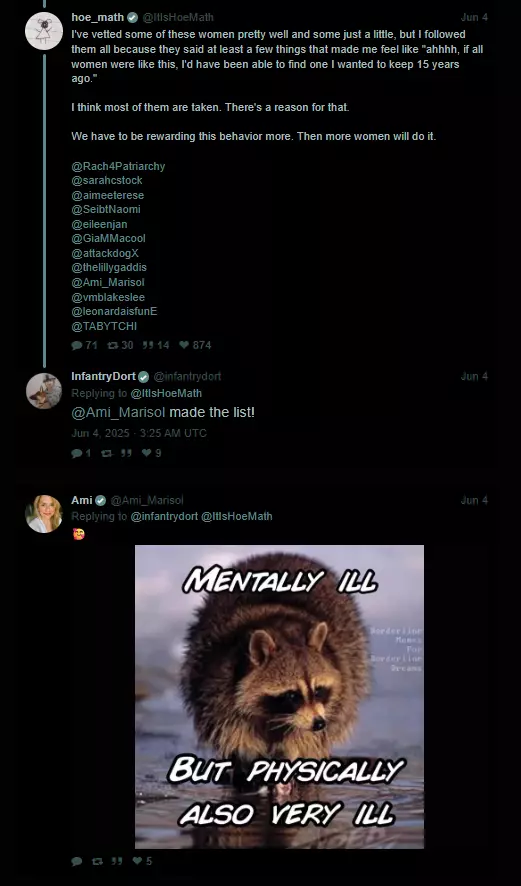Click the retweet icon under the raccoon meme
The image size is (521, 886).
click(97, 861)
